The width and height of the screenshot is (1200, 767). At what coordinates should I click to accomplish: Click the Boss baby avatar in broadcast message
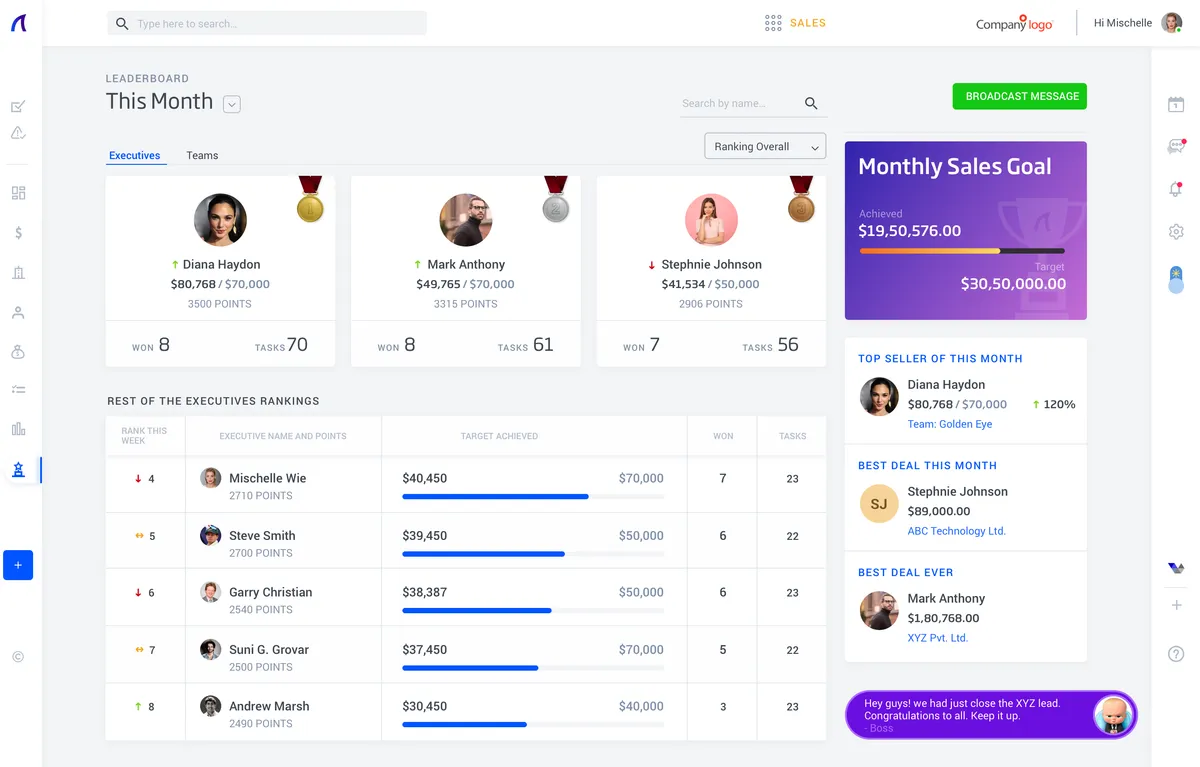coord(1112,715)
